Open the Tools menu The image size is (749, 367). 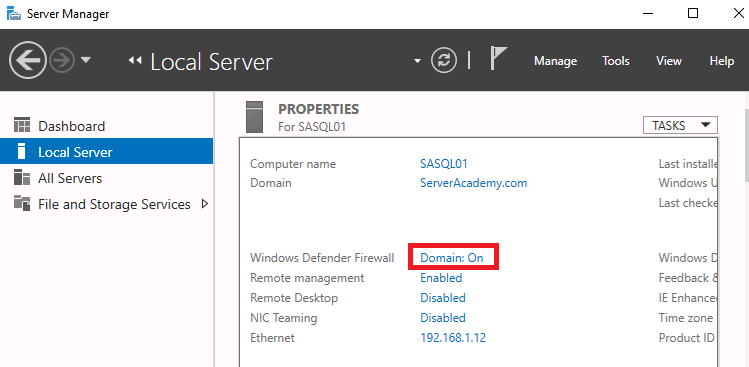616,61
